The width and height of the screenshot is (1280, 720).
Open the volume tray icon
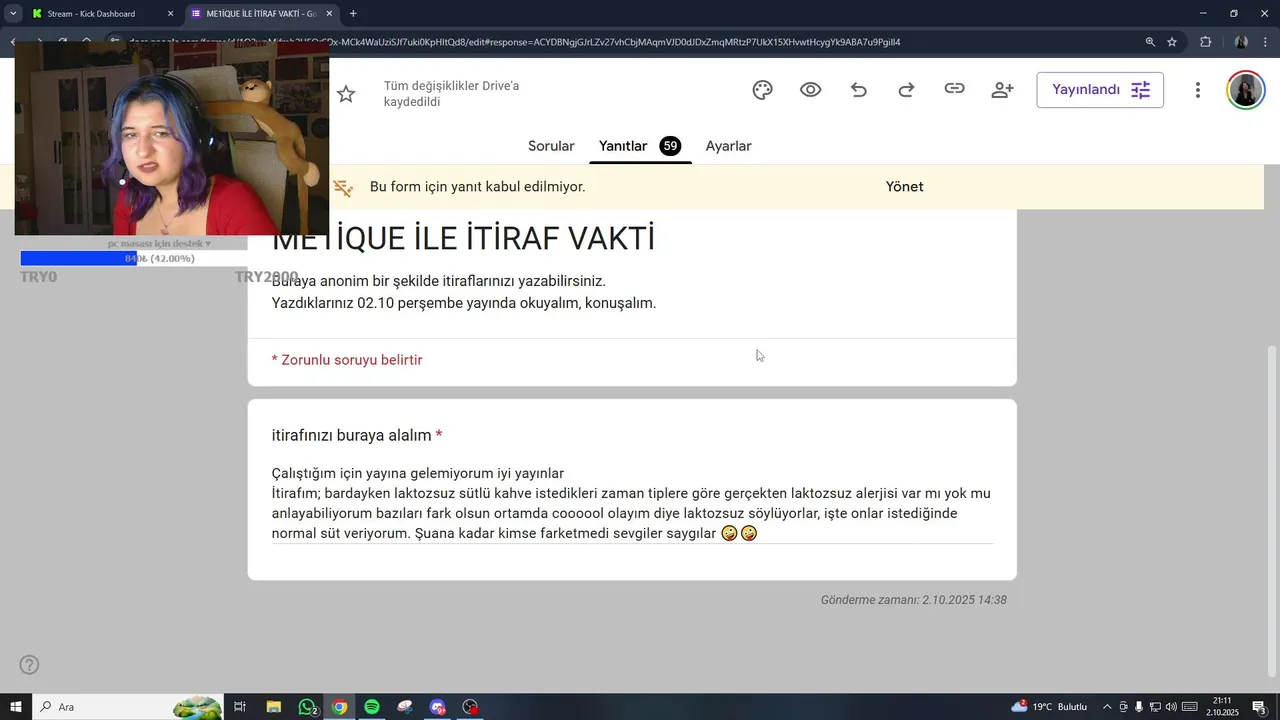click(1171, 707)
